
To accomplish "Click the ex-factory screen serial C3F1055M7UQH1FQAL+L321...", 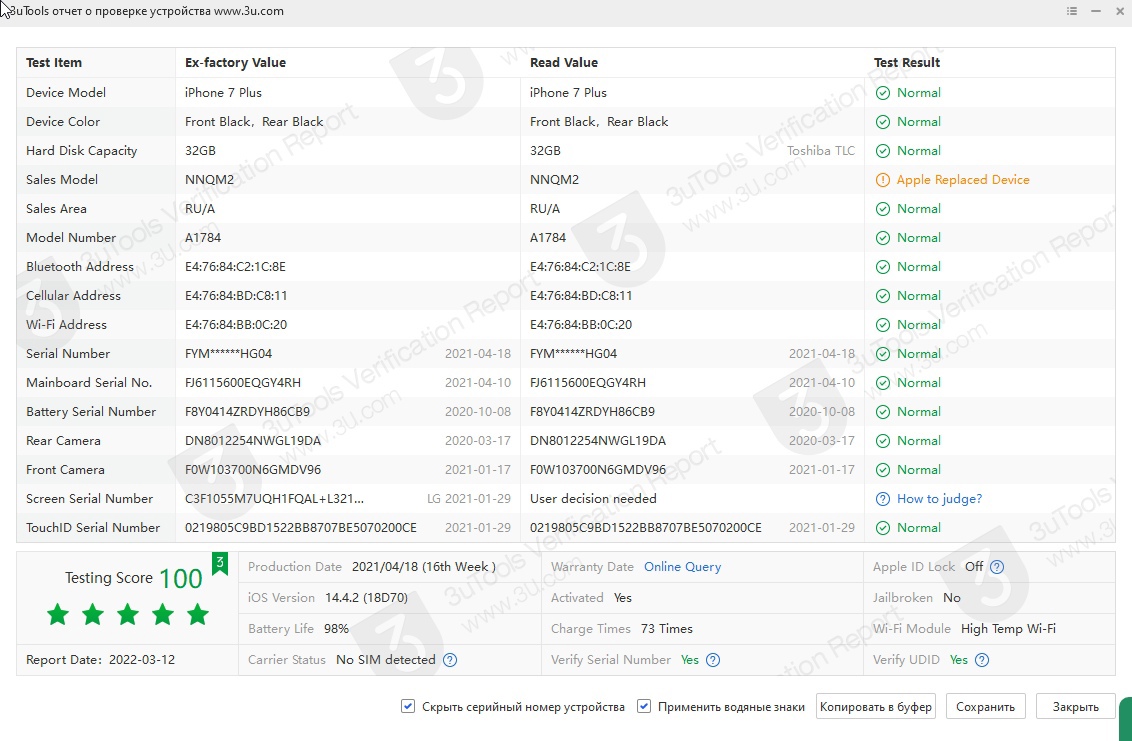I will point(274,499).
